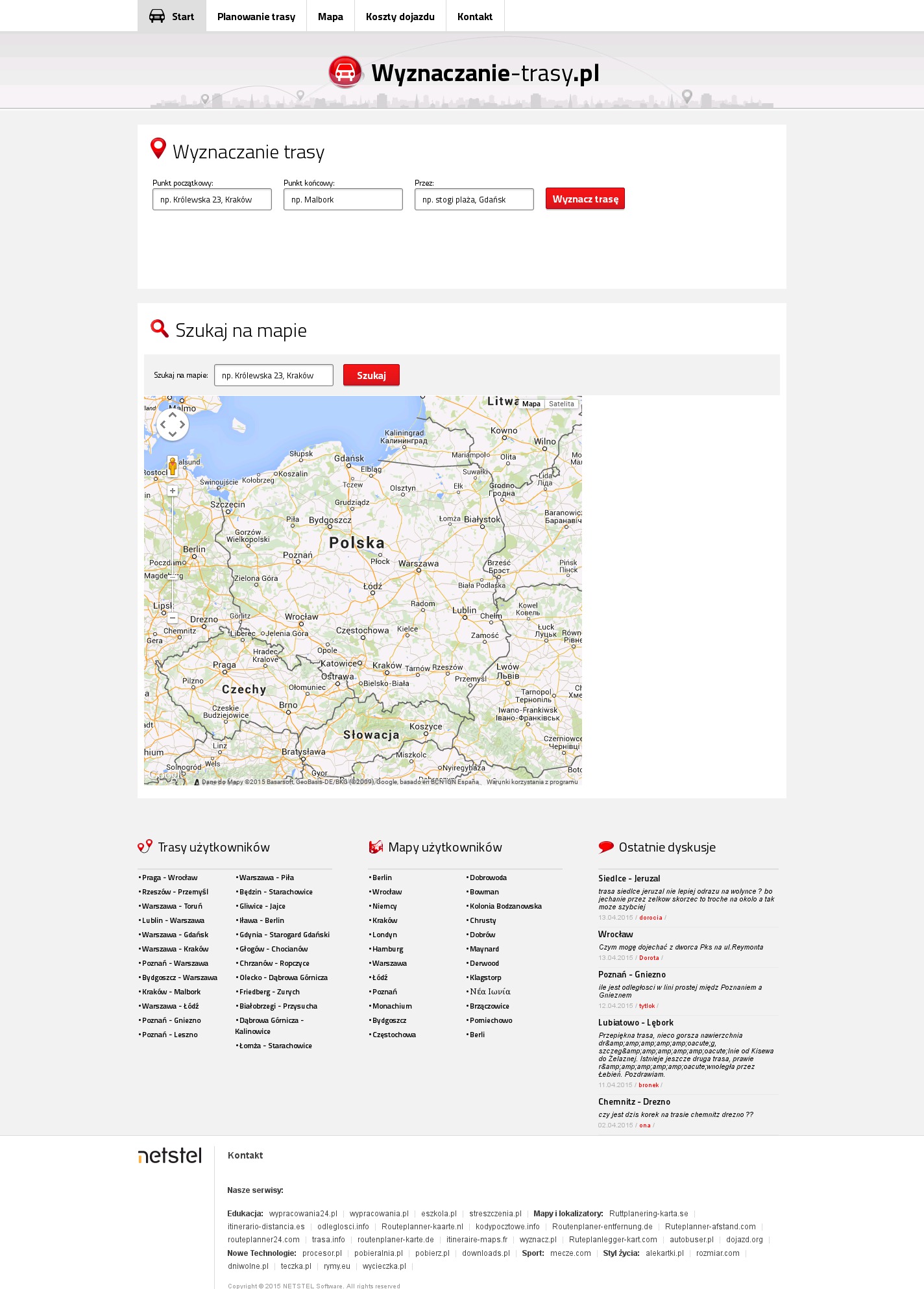Click the red car site logo
The image size is (924, 1289).
345,72
